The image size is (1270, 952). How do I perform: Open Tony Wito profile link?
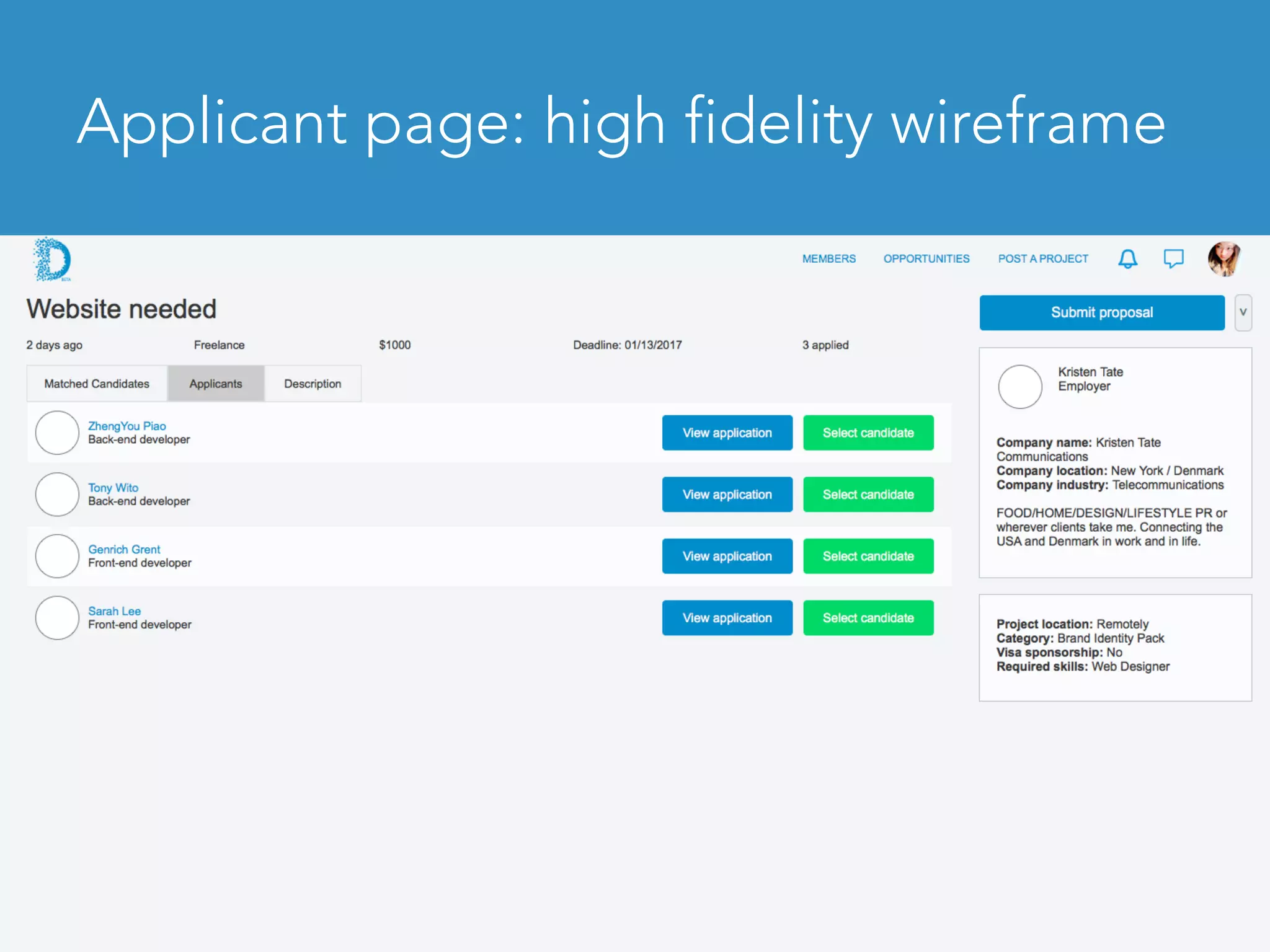tap(113, 488)
